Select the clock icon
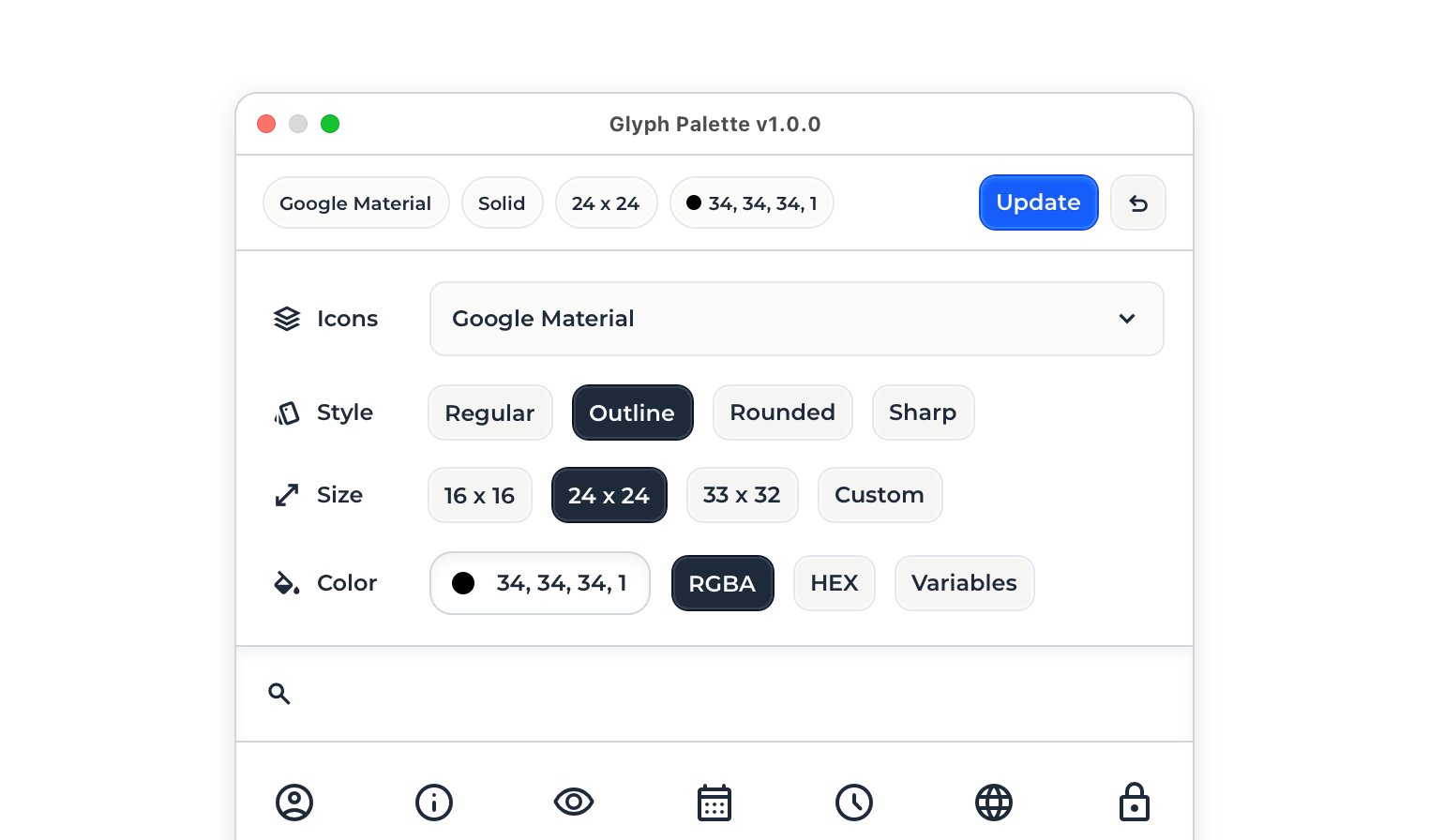The image size is (1429, 840). click(854, 802)
